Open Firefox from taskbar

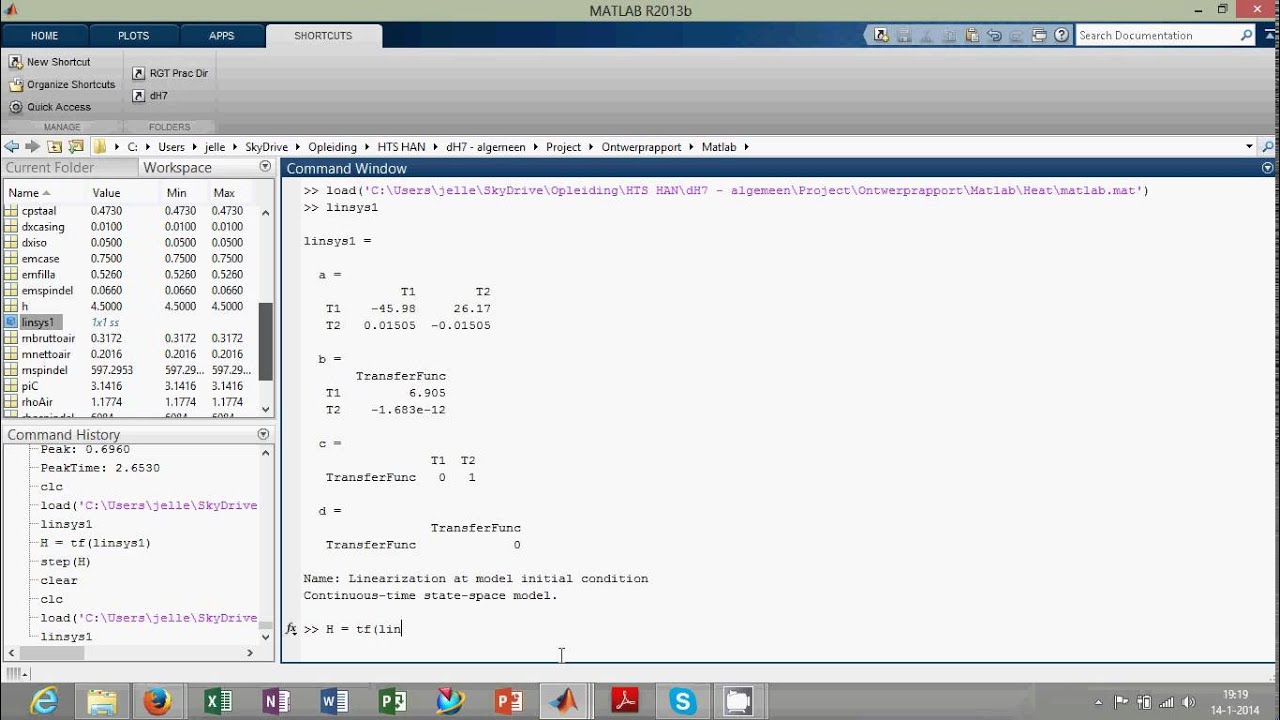(x=157, y=701)
